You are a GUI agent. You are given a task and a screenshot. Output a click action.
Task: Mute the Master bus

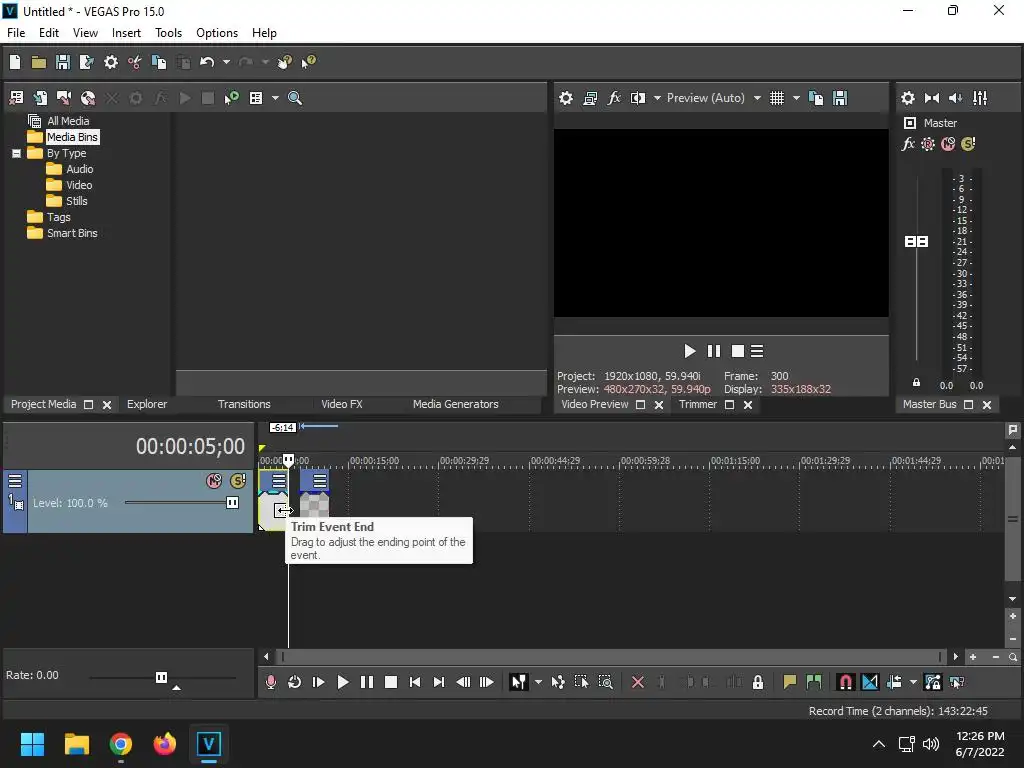pyautogui.click(x=948, y=144)
